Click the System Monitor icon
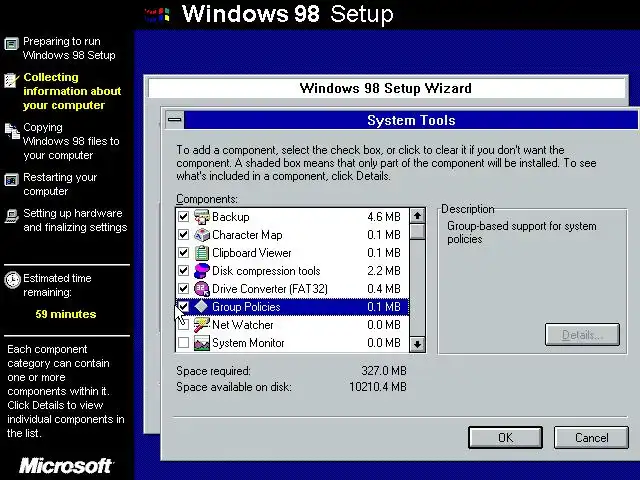640x480 pixels. [202, 343]
